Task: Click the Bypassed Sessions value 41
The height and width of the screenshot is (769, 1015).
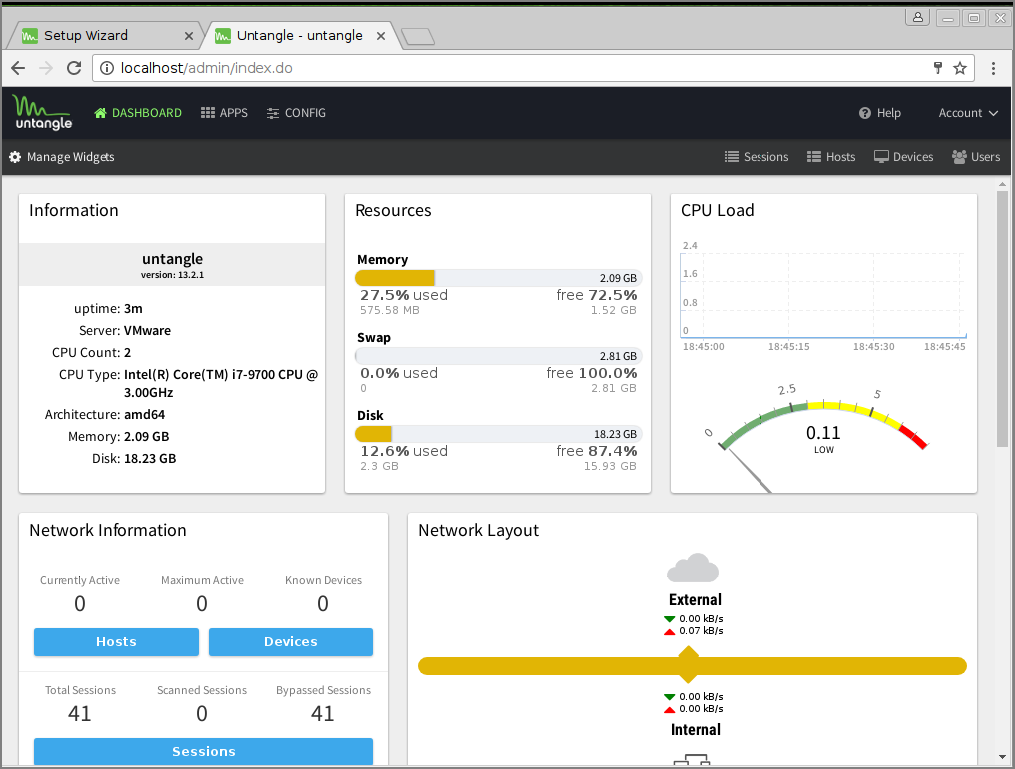Action: 322,713
